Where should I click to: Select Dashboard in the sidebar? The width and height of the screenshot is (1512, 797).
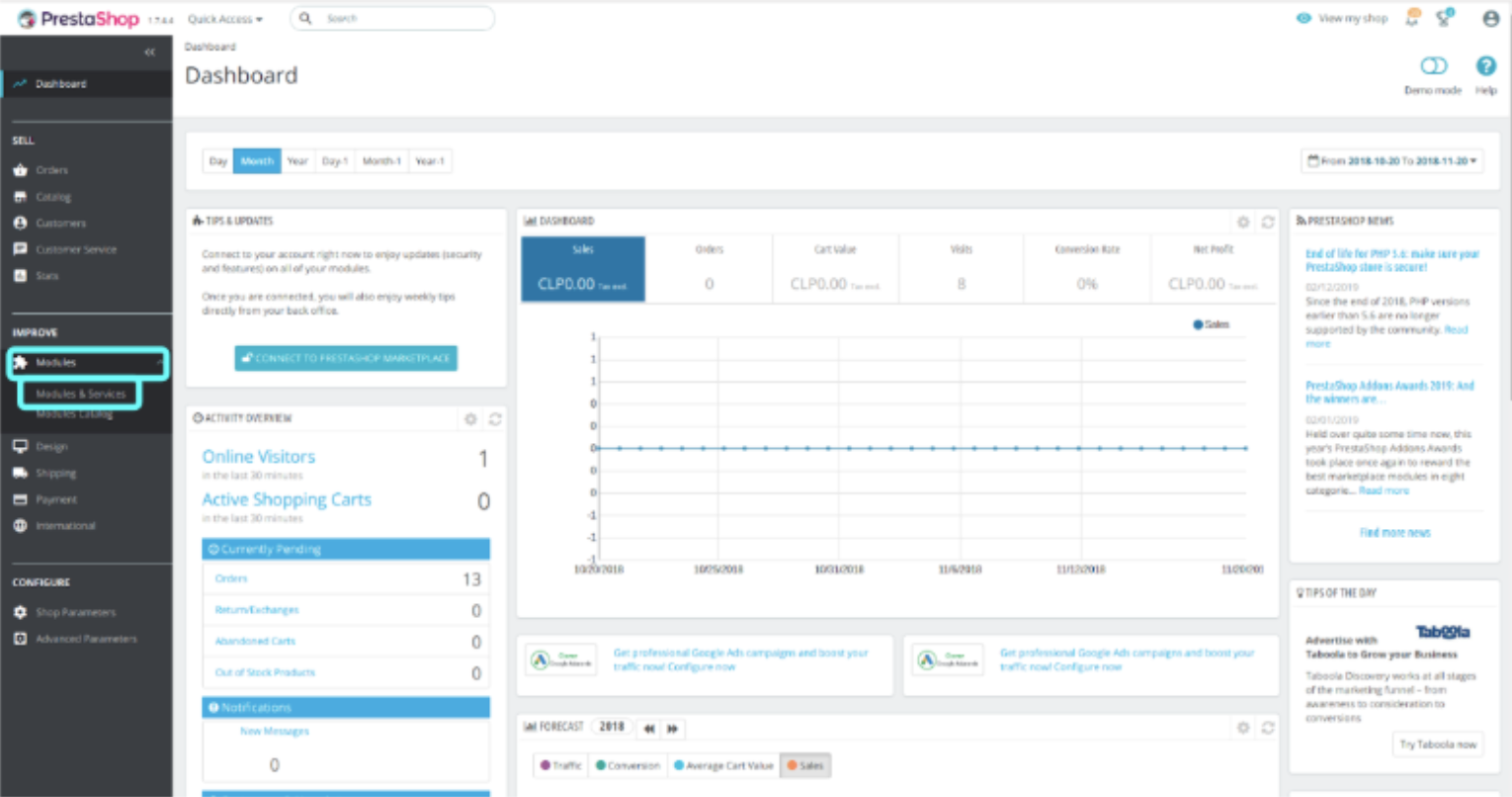click(x=86, y=84)
